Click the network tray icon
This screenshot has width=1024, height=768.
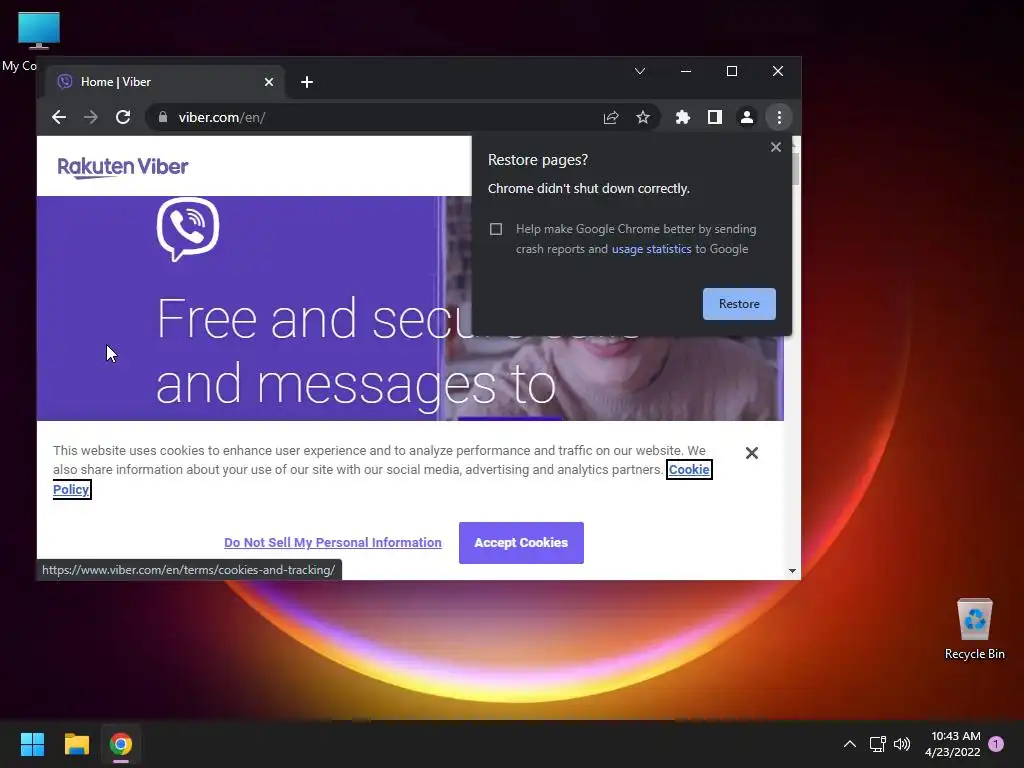pos(877,744)
